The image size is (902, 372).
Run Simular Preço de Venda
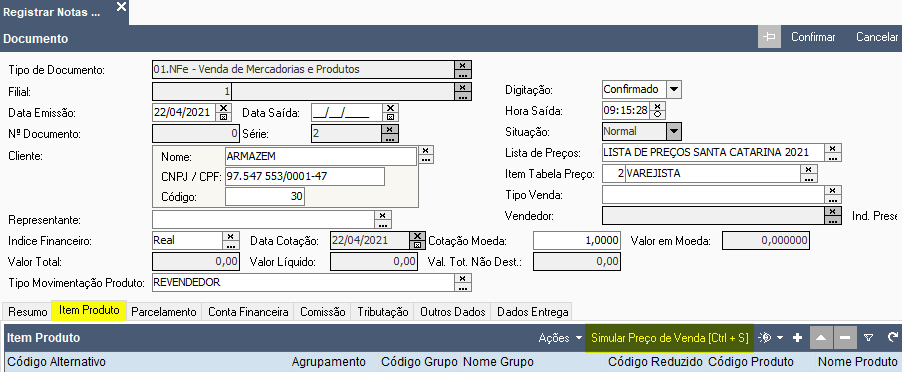[670, 338]
